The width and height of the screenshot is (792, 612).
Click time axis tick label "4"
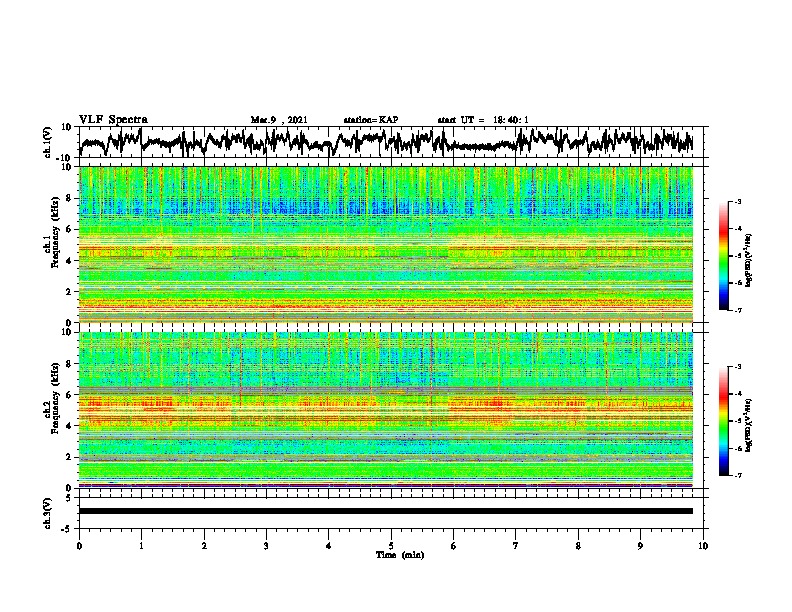click(329, 546)
